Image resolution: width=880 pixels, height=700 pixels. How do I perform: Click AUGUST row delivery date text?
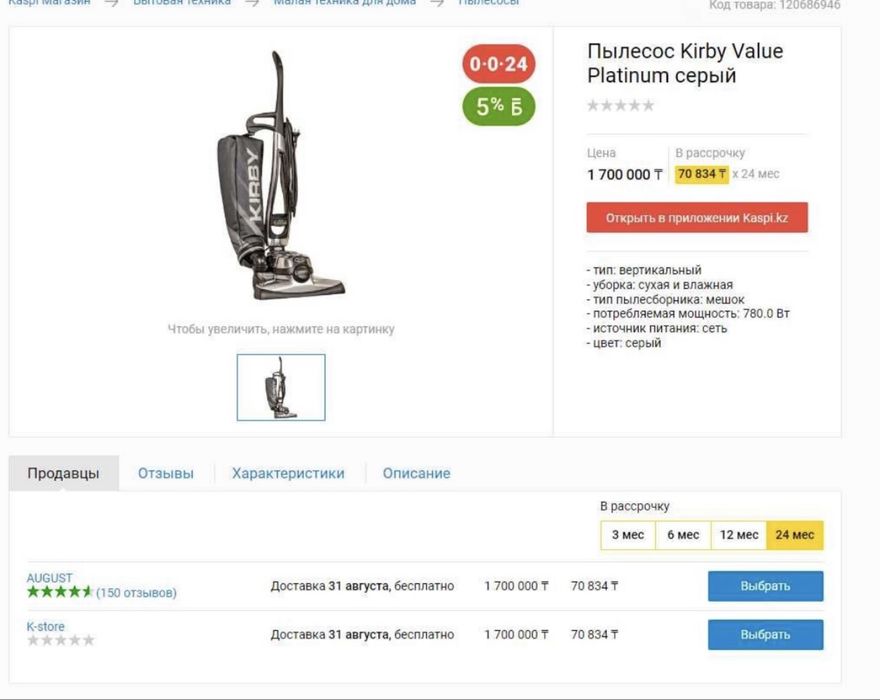coord(363,586)
